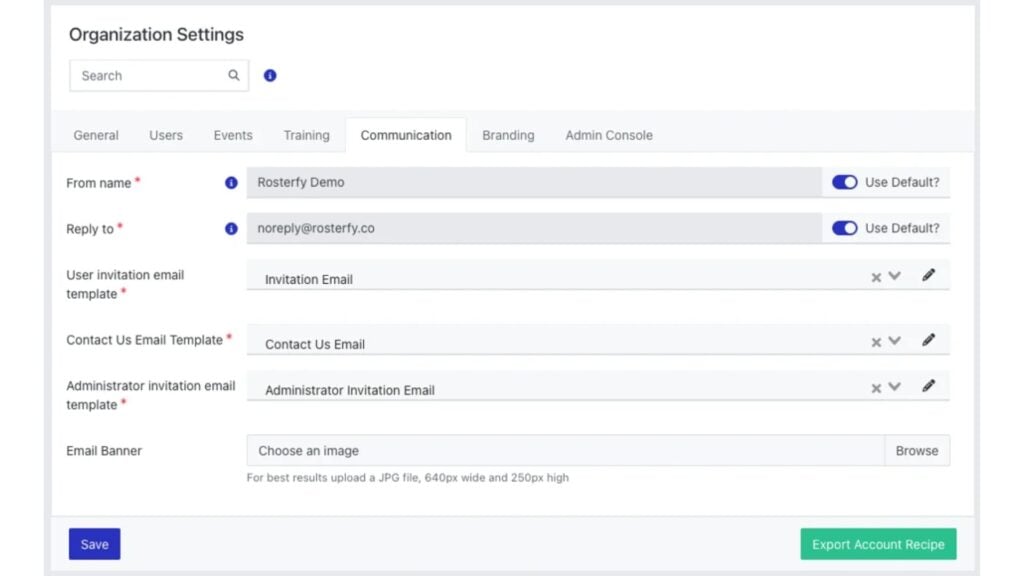Click the search magnifier icon
Screen dimensions: 1024x576
234,75
